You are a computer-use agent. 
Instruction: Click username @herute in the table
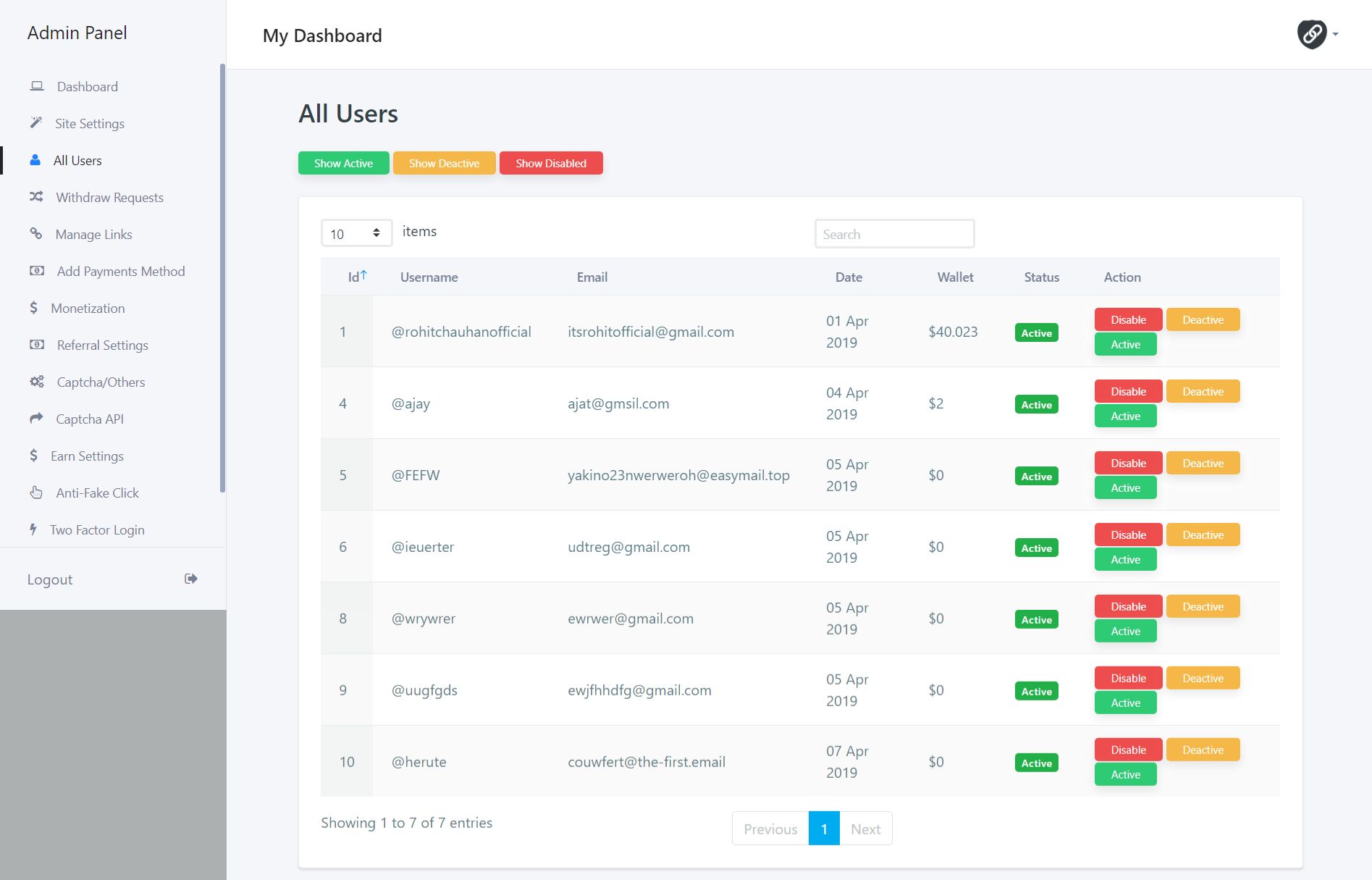[419, 762]
